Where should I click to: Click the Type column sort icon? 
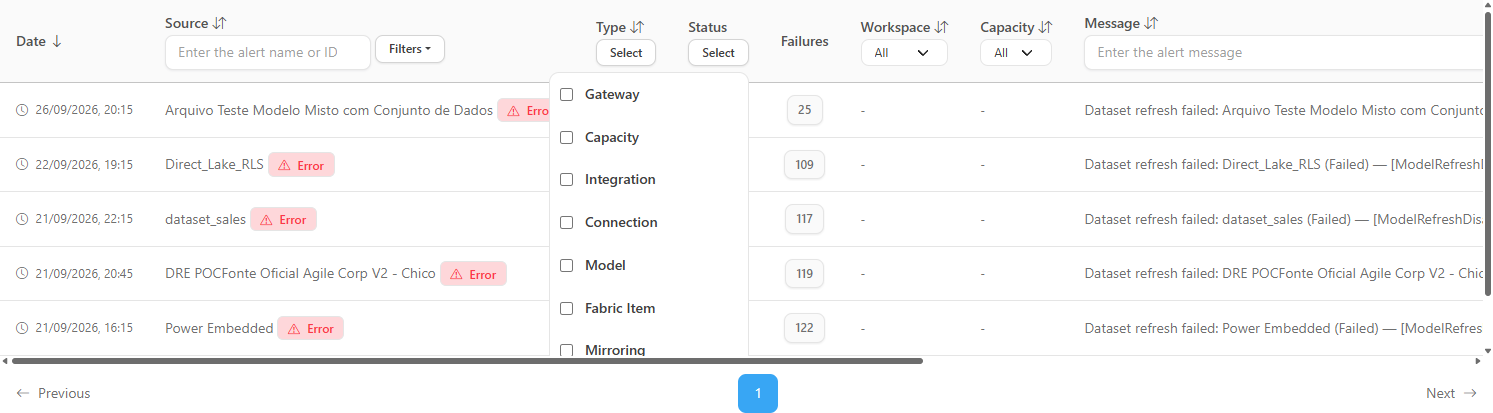pyautogui.click(x=637, y=27)
